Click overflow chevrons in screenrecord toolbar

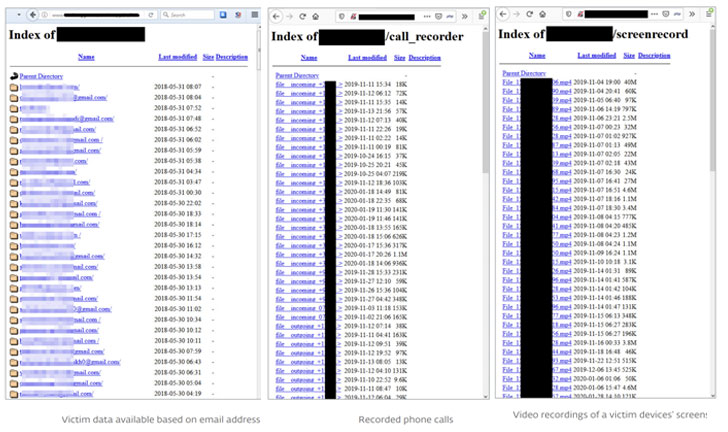[x=692, y=14]
